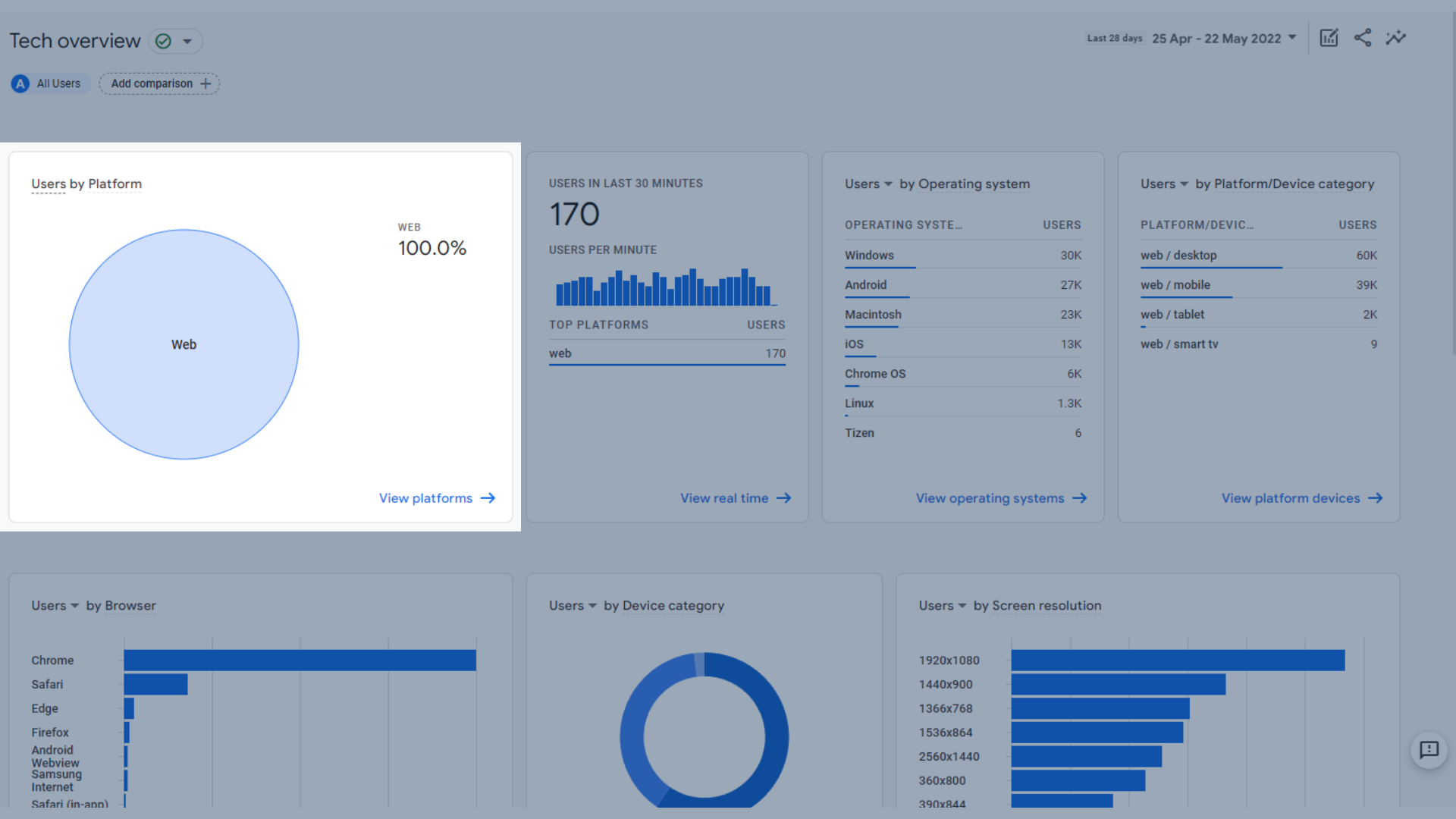Click the Web platform donut chart segment
Viewport: 1456px width, 819px height.
183,343
